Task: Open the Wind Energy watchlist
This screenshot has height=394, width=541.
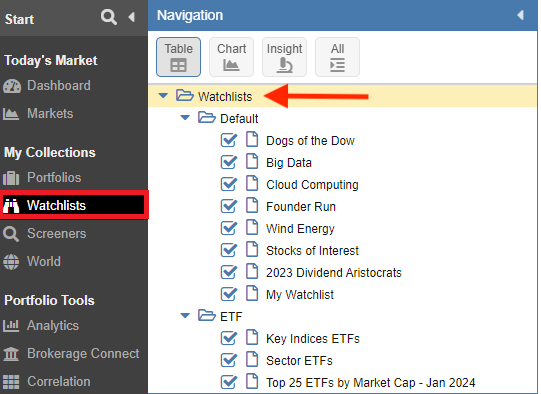Action: (x=300, y=229)
